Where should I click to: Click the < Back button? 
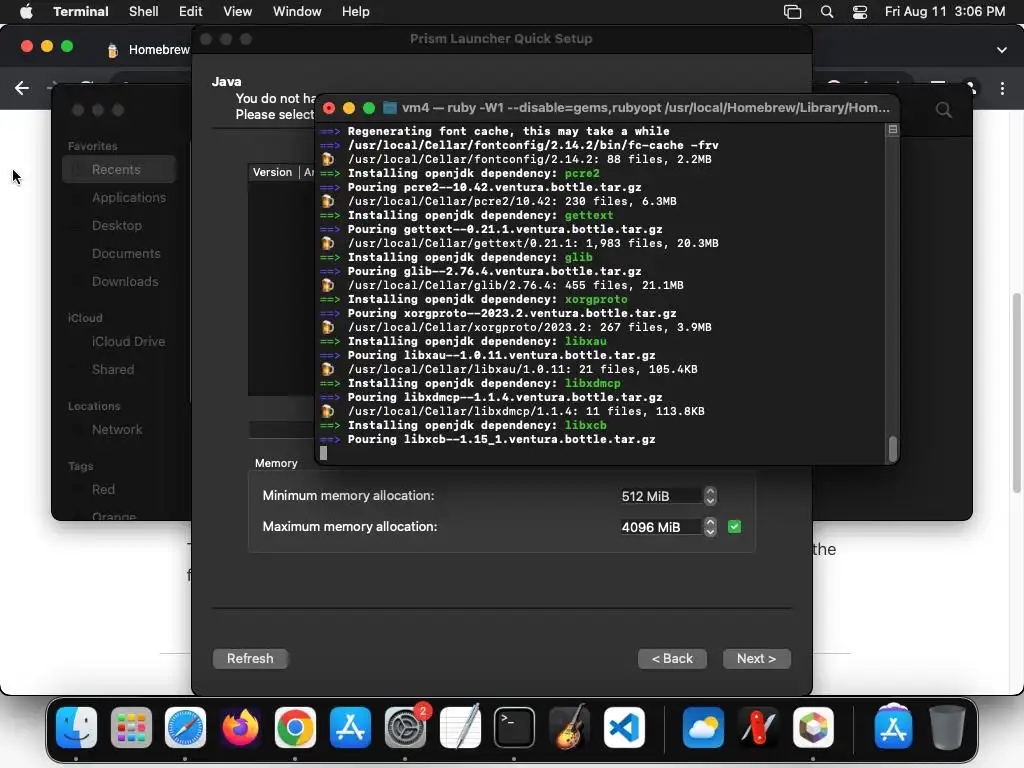672,658
